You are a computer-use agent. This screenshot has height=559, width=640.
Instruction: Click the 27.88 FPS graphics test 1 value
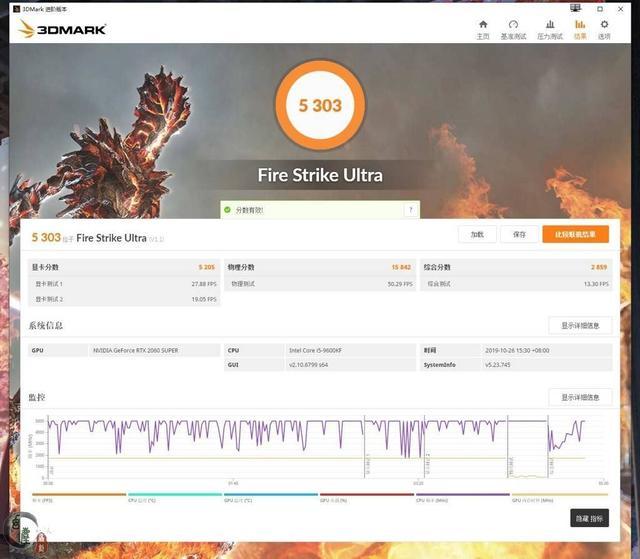(x=204, y=284)
